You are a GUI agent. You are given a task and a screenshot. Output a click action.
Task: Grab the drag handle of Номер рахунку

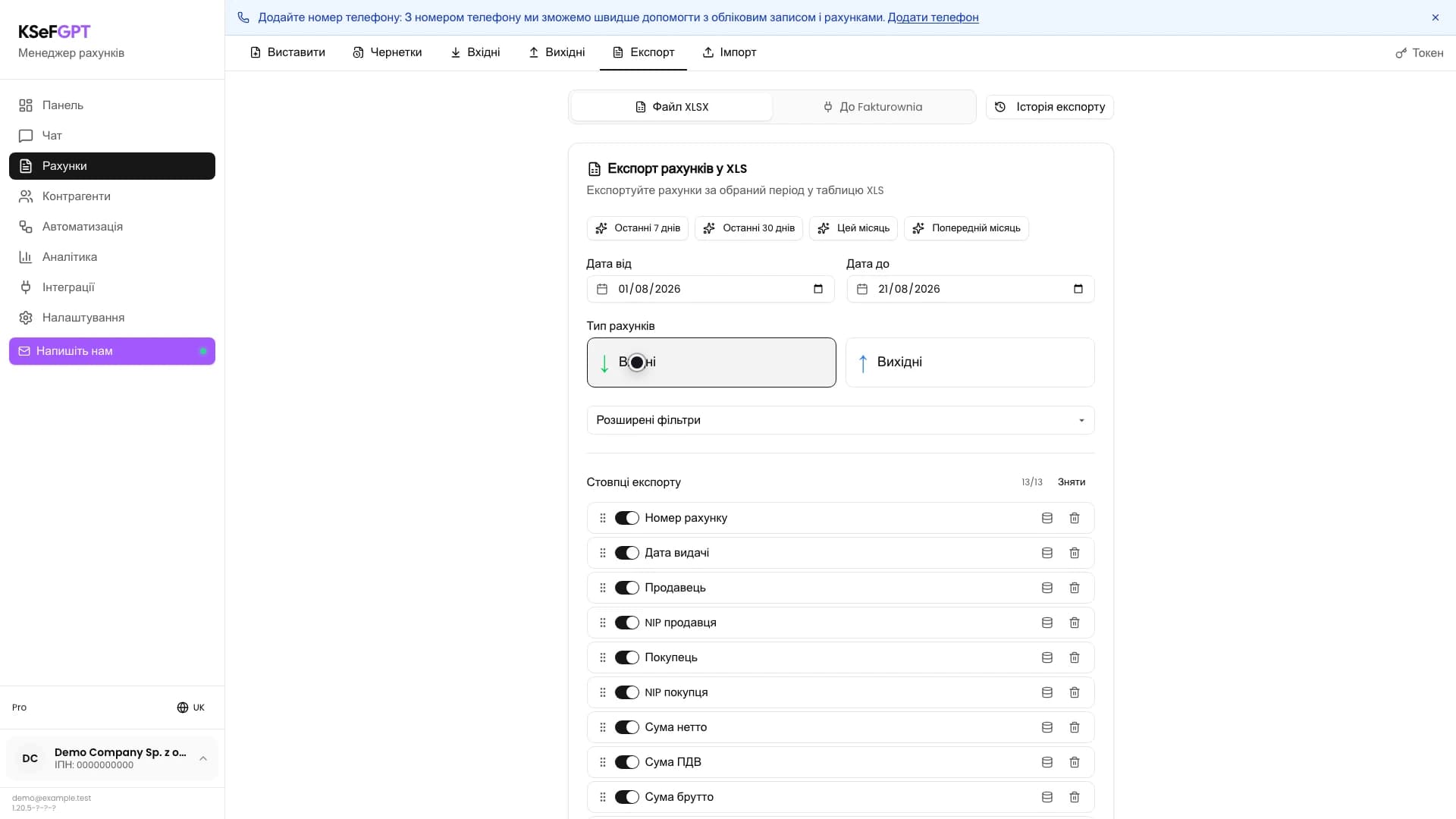pos(603,518)
